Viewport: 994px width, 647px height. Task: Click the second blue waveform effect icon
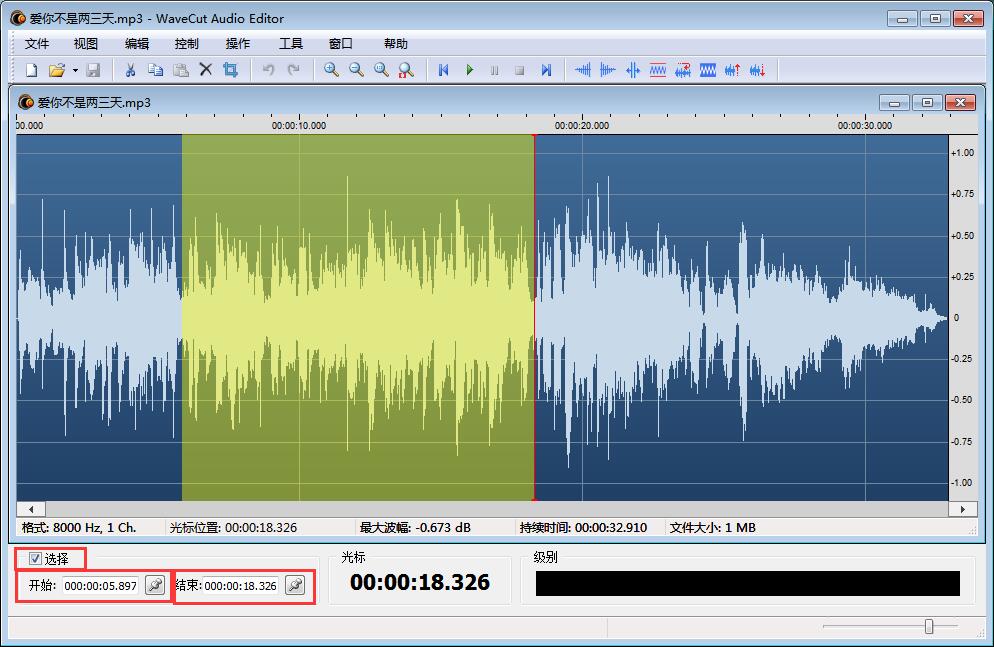[x=607, y=70]
